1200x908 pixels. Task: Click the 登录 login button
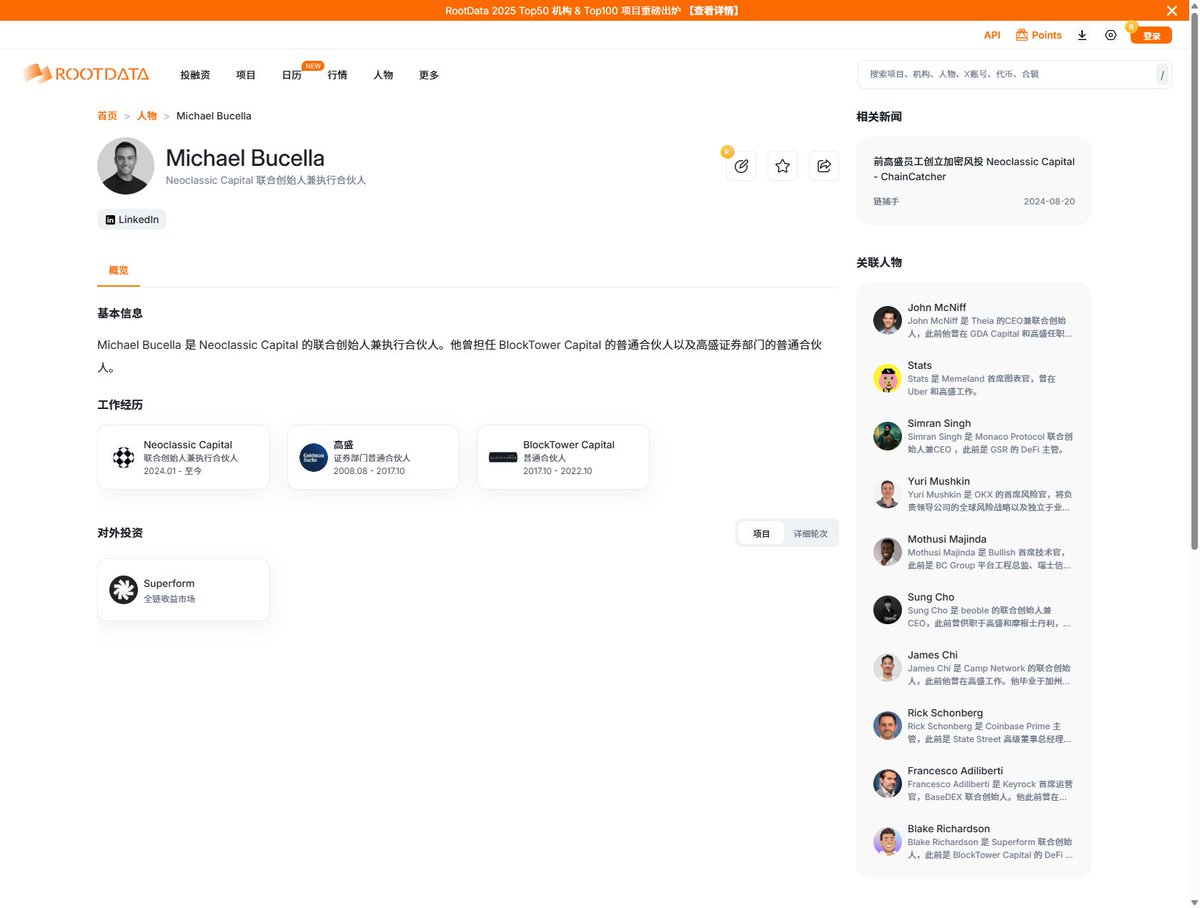pos(1151,35)
